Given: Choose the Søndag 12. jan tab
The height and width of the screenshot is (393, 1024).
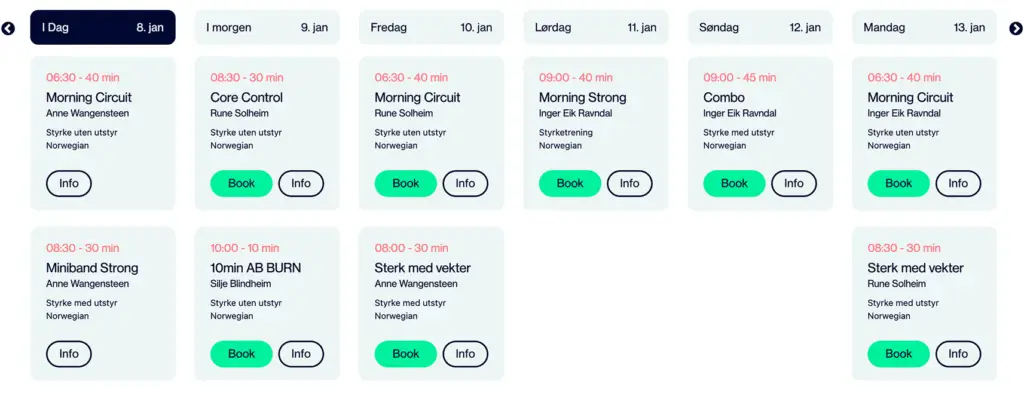Looking at the screenshot, I should [x=760, y=27].
